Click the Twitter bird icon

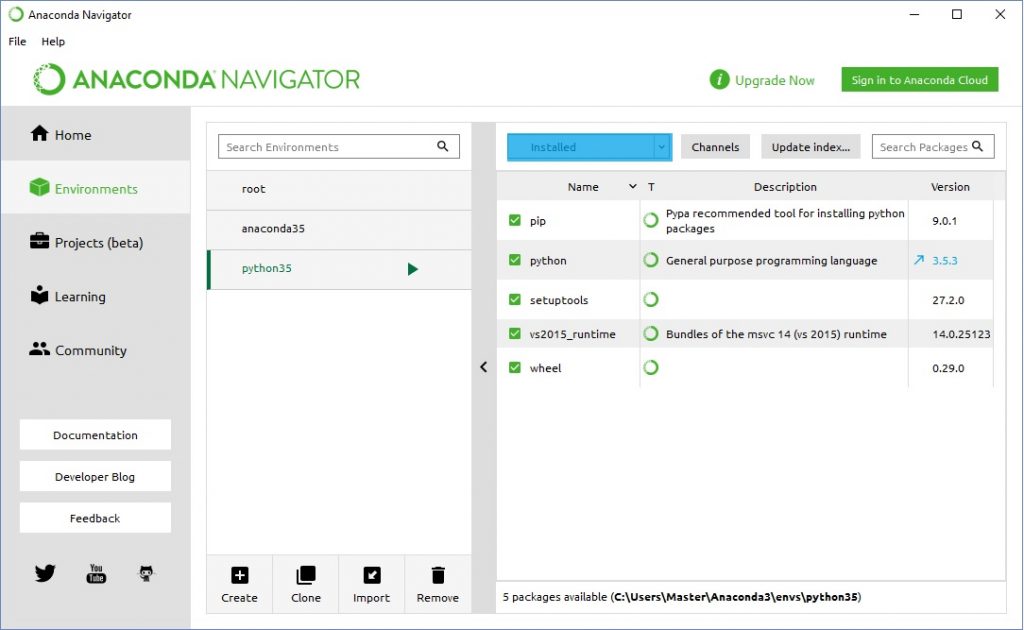(x=45, y=573)
